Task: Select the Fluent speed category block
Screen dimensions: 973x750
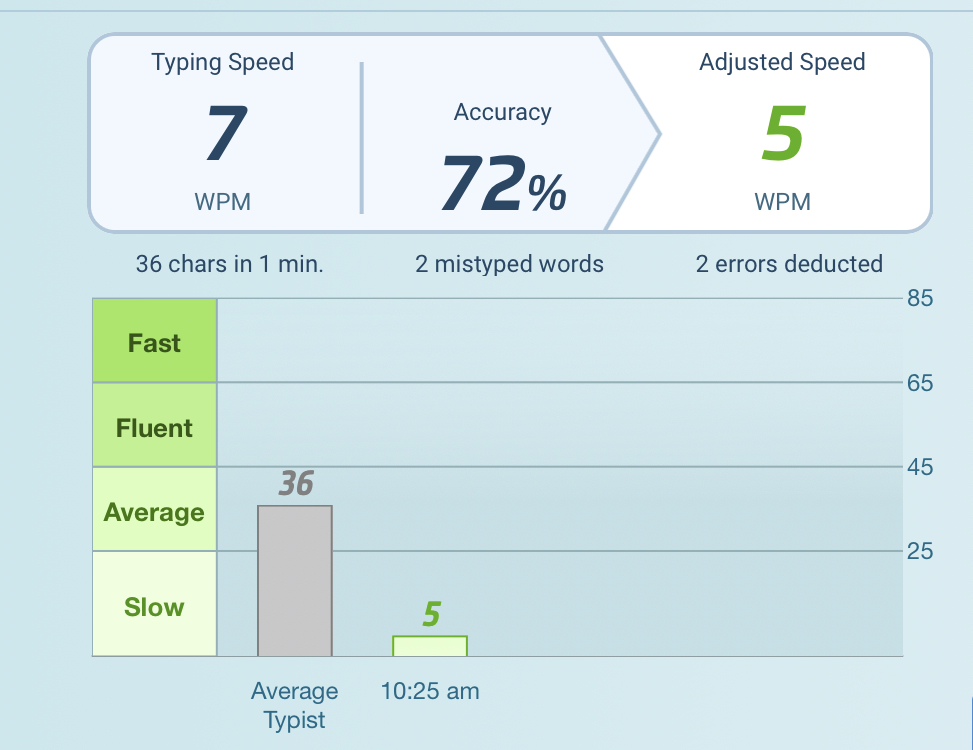Action: [155, 427]
